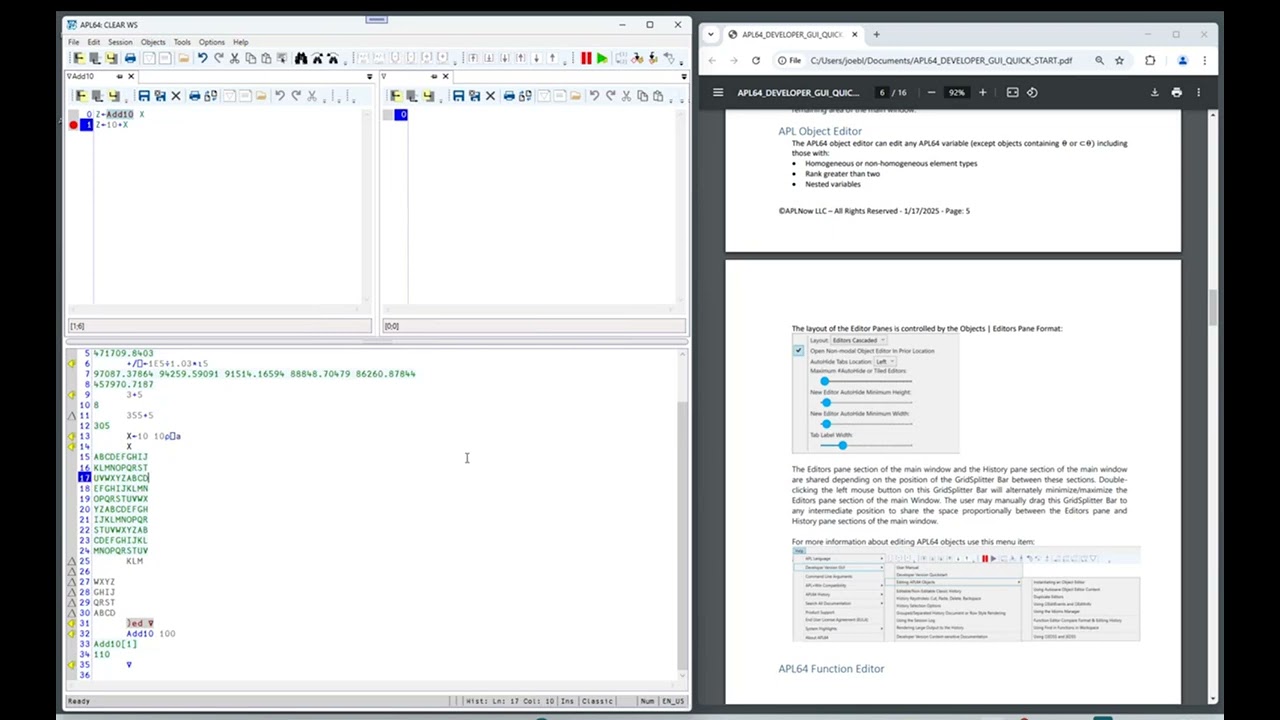Click the yellow marker on history line 31
1280x720 pixels.
click(71, 623)
